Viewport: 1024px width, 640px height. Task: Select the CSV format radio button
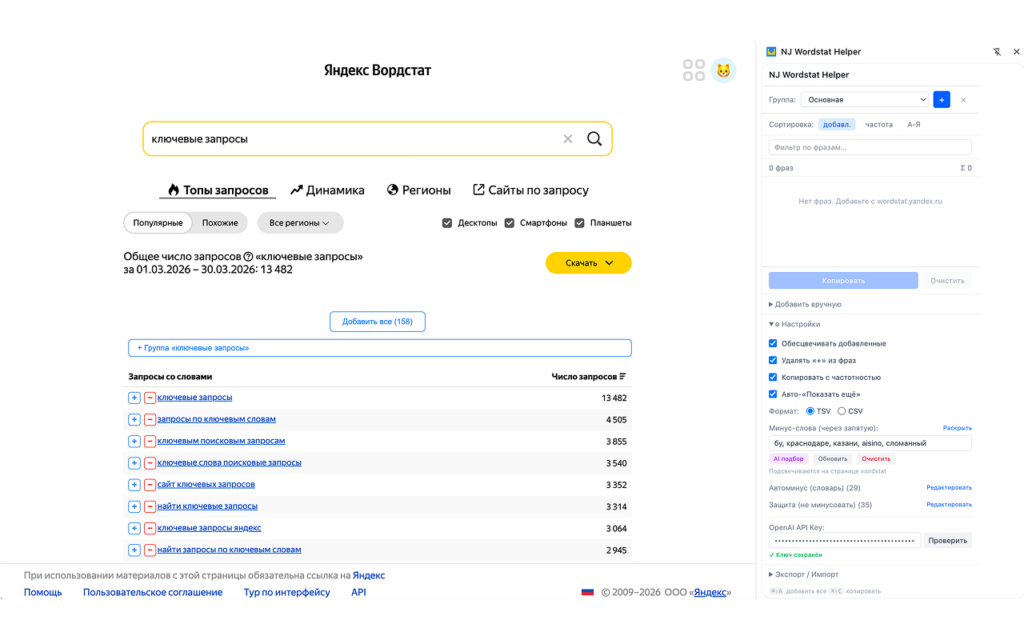[x=842, y=411]
